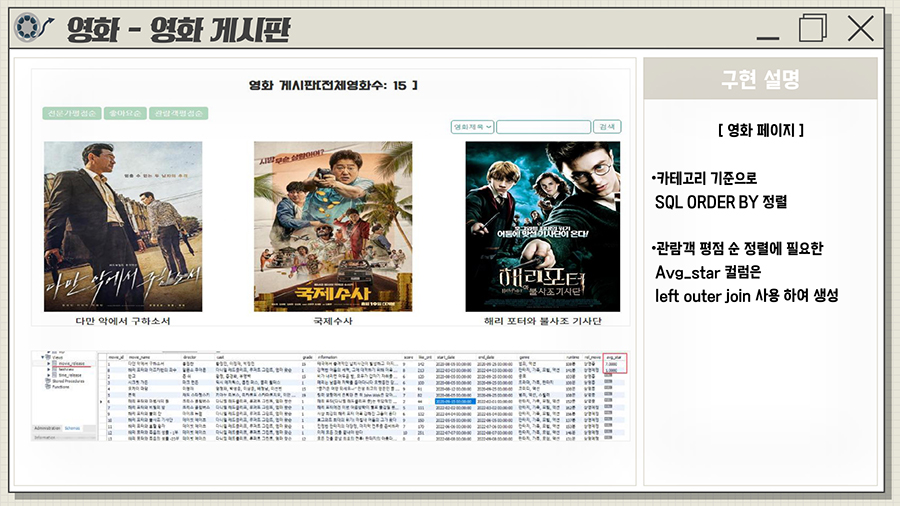The image size is (900, 506).
Task: Click the start_date column header
Action: click(x=445, y=357)
